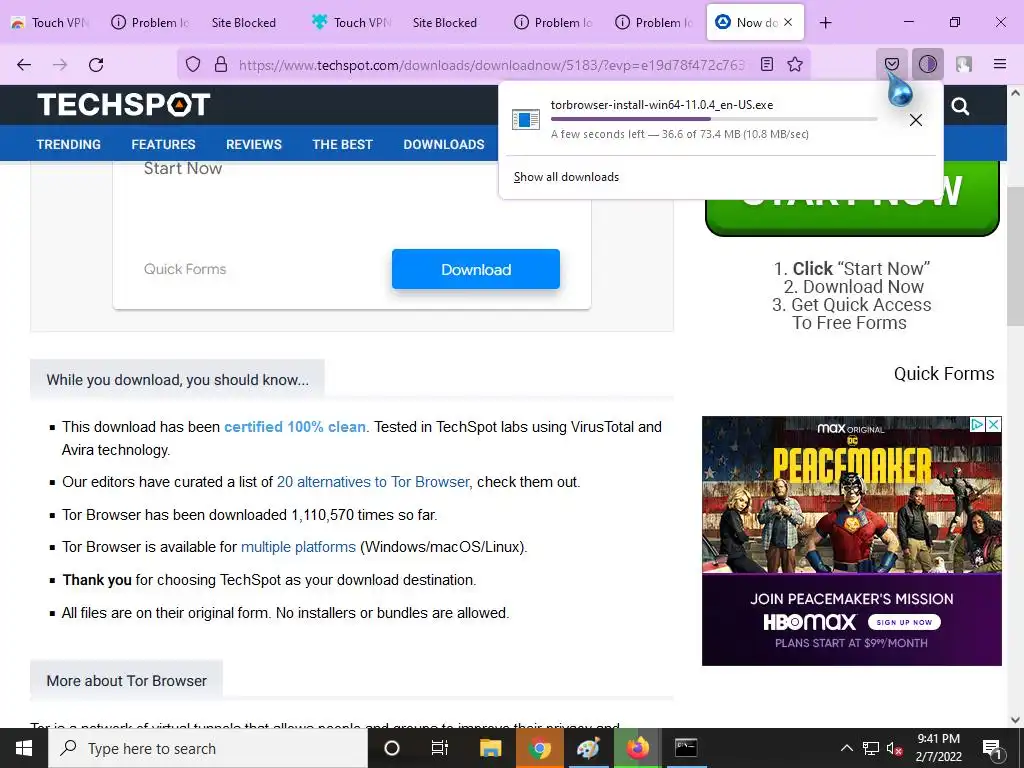Click the Start Now ad text
The image size is (1024, 768).
[x=183, y=168]
